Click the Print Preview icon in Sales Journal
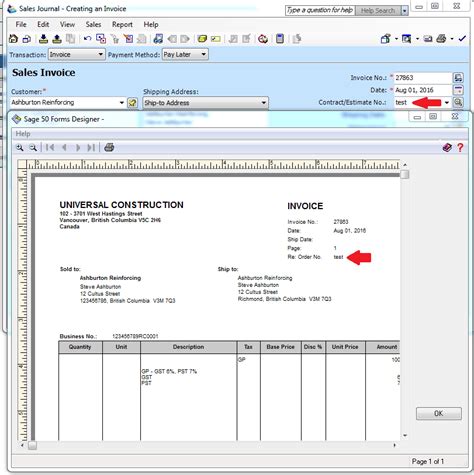This screenshot has height=475, width=474. 406,39
